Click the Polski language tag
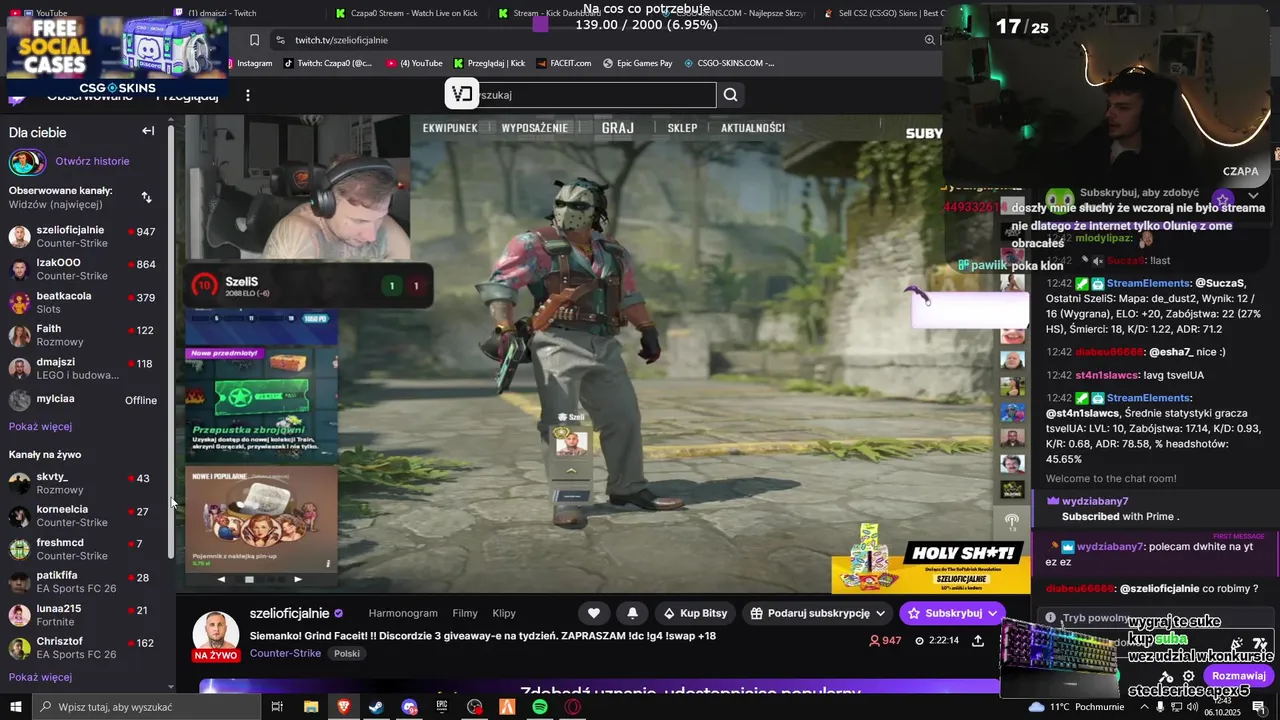The height and width of the screenshot is (720, 1280). [347, 653]
